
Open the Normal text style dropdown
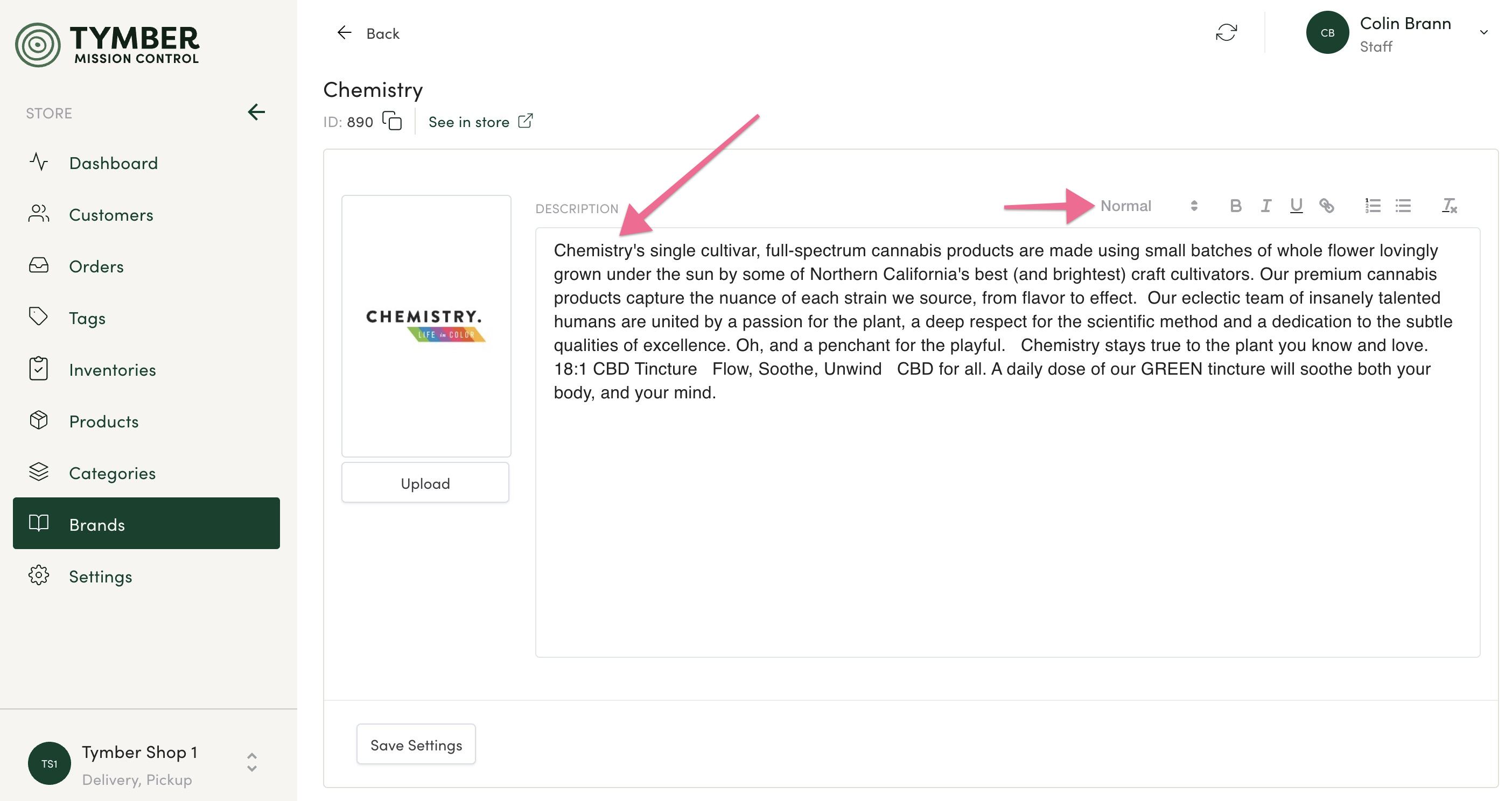pyautogui.click(x=1148, y=206)
